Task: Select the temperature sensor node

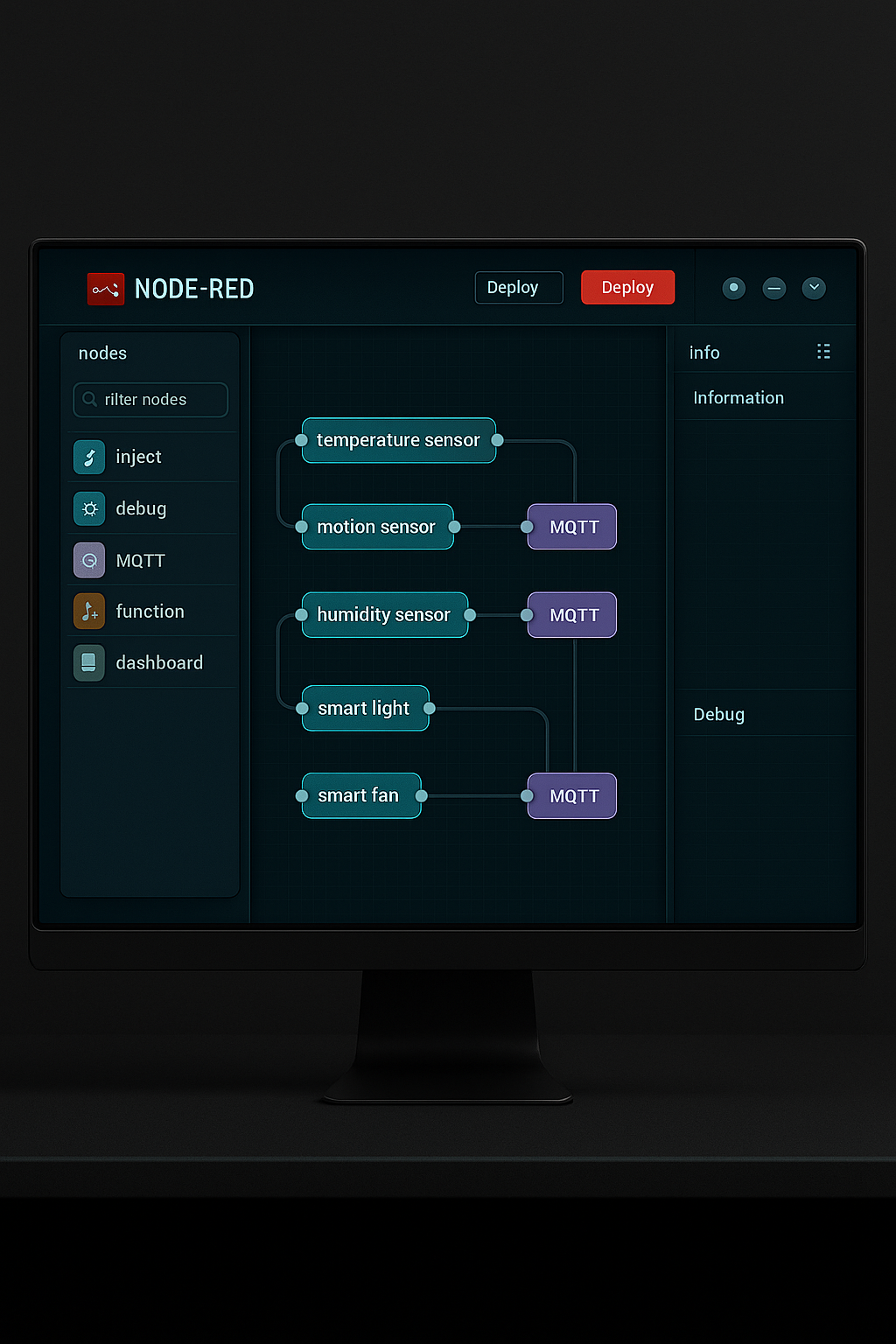Action: tap(398, 440)
